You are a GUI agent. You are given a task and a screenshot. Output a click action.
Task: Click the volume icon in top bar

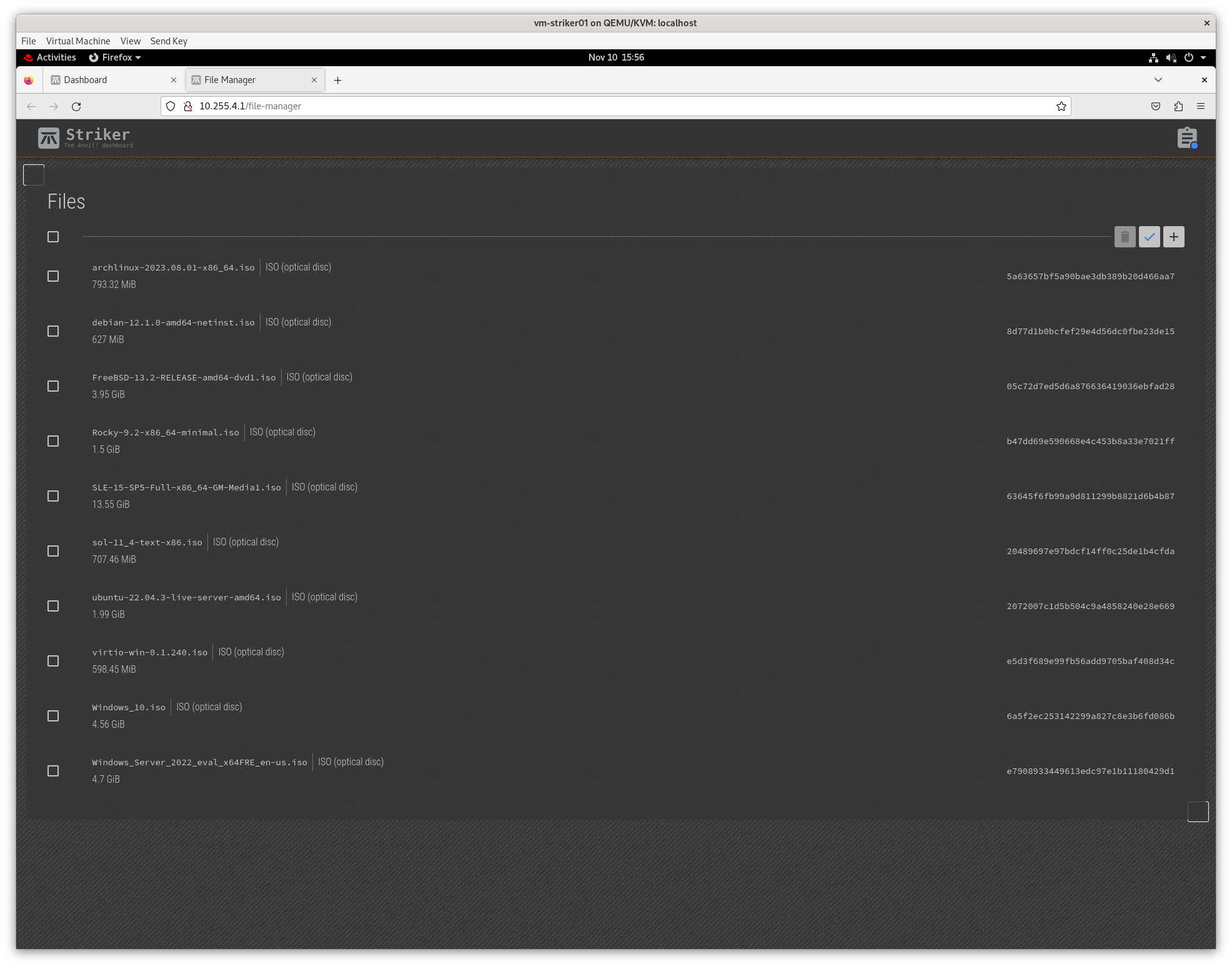click(x=1171, y=57)
